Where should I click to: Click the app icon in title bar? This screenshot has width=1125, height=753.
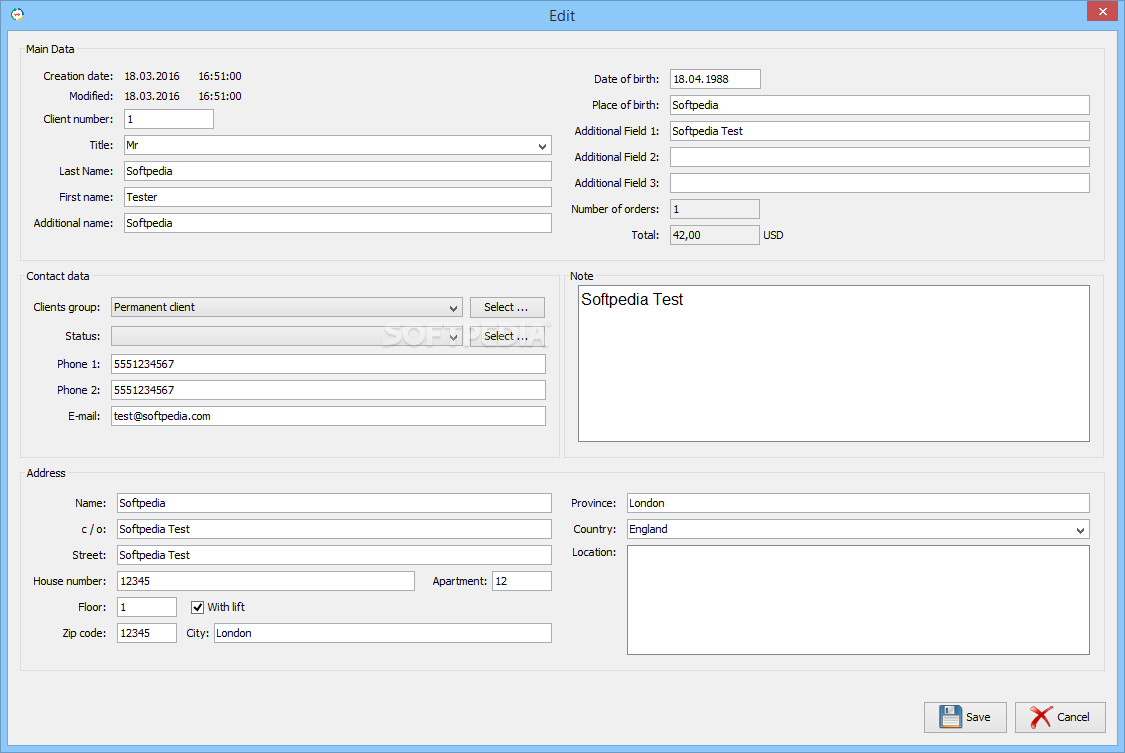click(x=17, y=14)
